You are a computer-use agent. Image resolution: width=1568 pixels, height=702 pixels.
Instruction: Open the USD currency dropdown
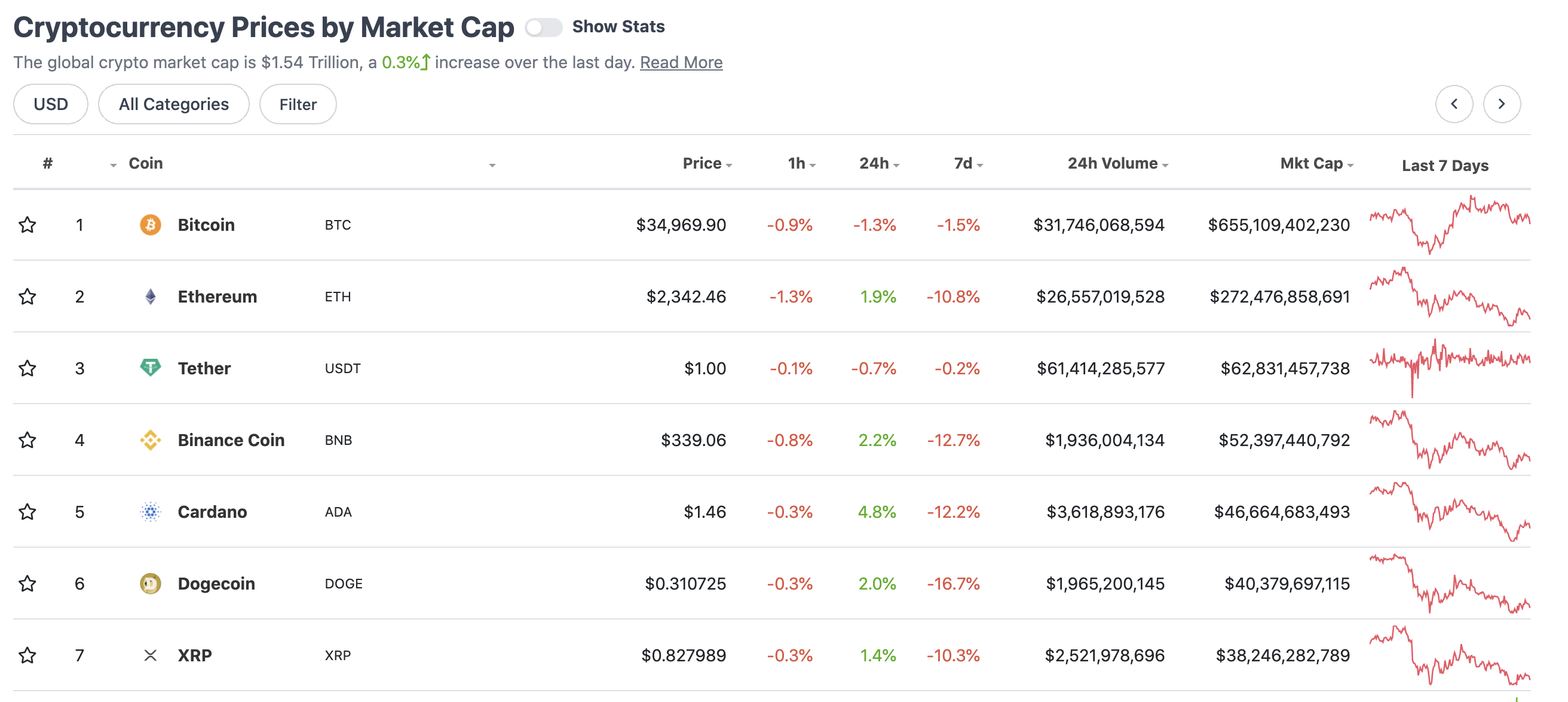51,104
